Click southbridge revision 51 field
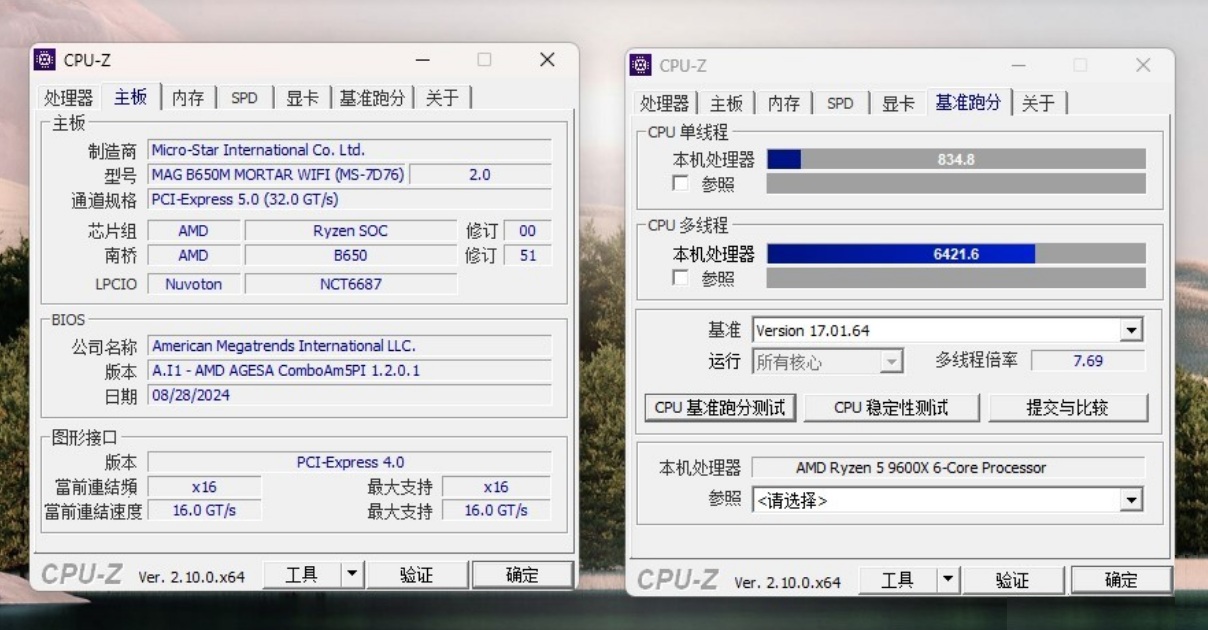 [528, 255]
